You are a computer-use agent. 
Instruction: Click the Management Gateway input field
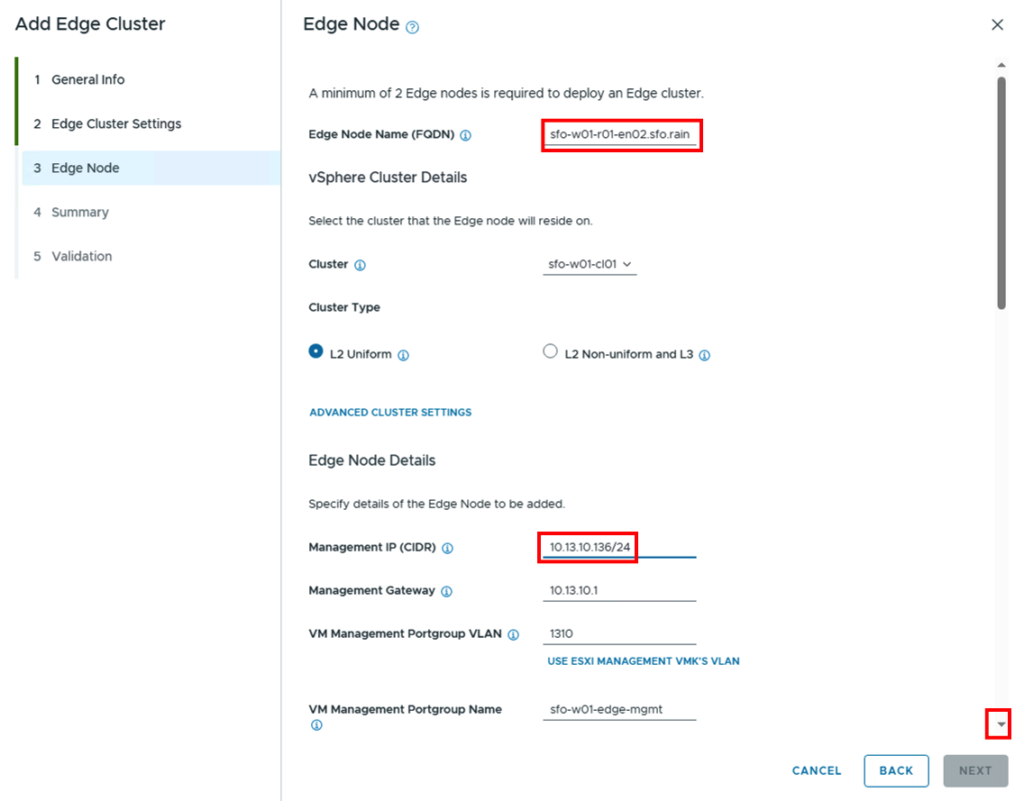tap(619, 590)
